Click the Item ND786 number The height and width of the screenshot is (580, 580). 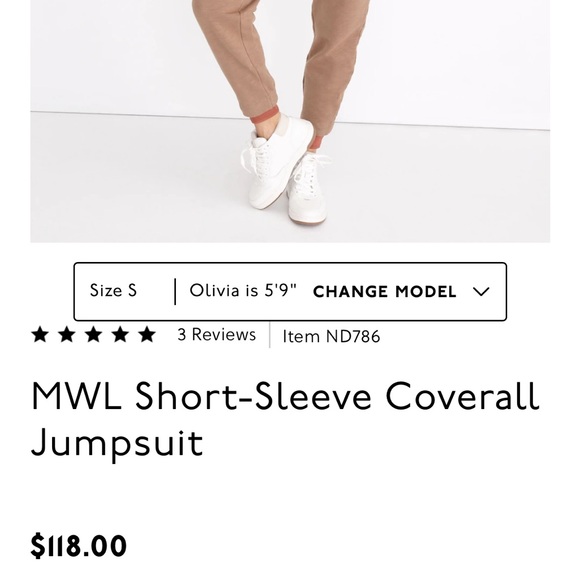[x=331, y=336]
